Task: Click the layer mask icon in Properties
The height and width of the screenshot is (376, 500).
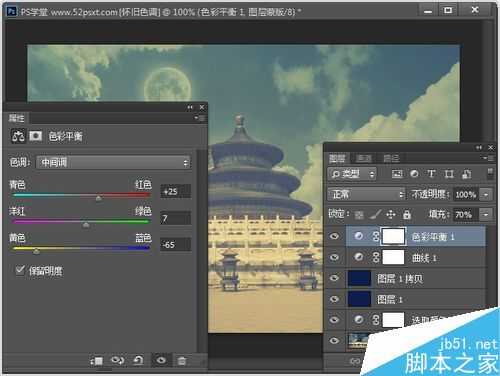Action: (x=35, y=136)
